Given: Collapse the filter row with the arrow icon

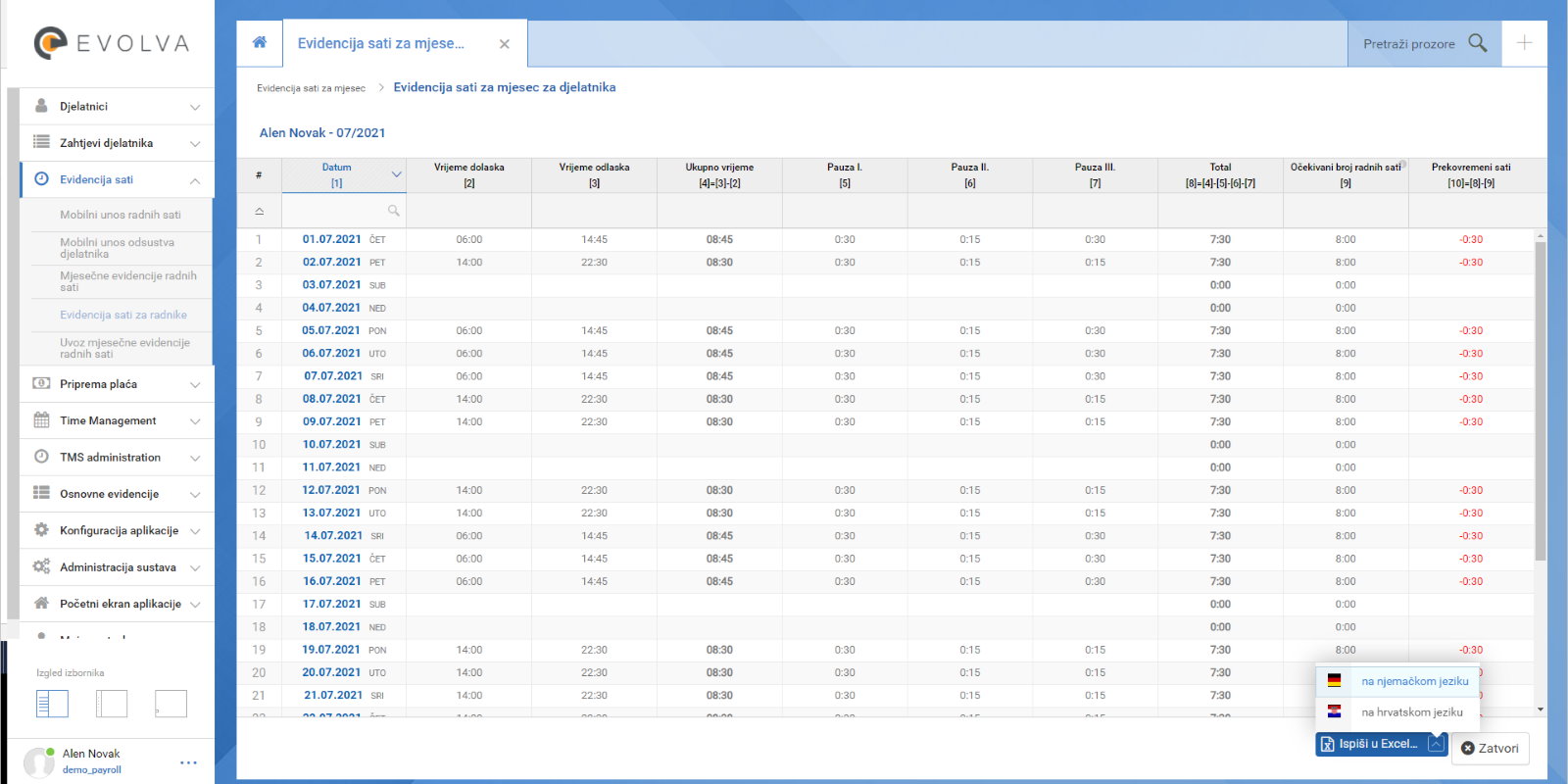Looking at the screenshot, I should point(259,211).
